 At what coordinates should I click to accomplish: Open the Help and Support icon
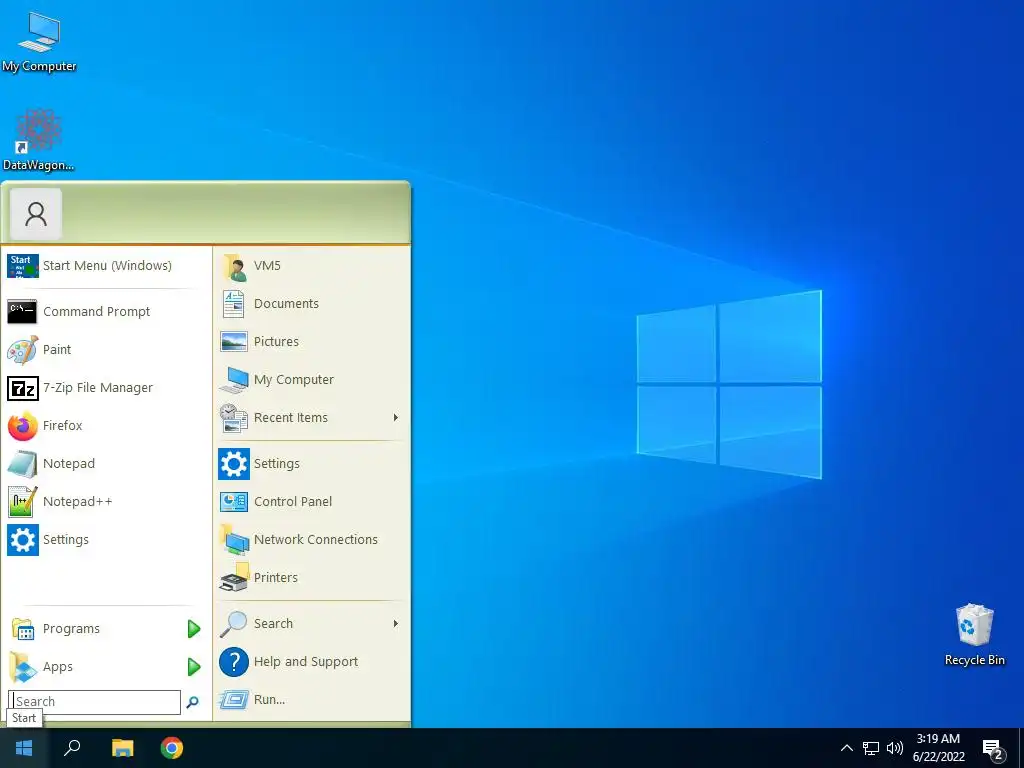tap(234, 662)
